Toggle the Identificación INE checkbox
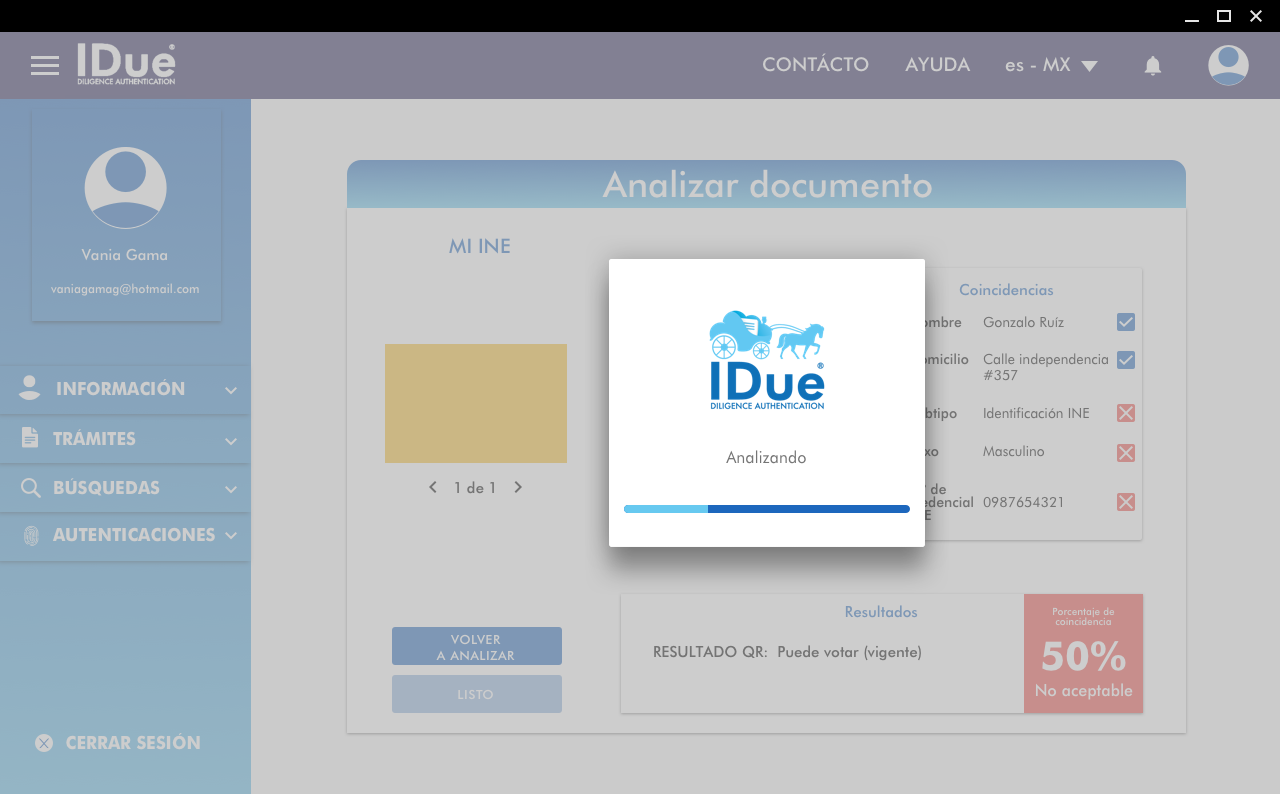This screenshot has height=794, width=1280. (1126, 413)
